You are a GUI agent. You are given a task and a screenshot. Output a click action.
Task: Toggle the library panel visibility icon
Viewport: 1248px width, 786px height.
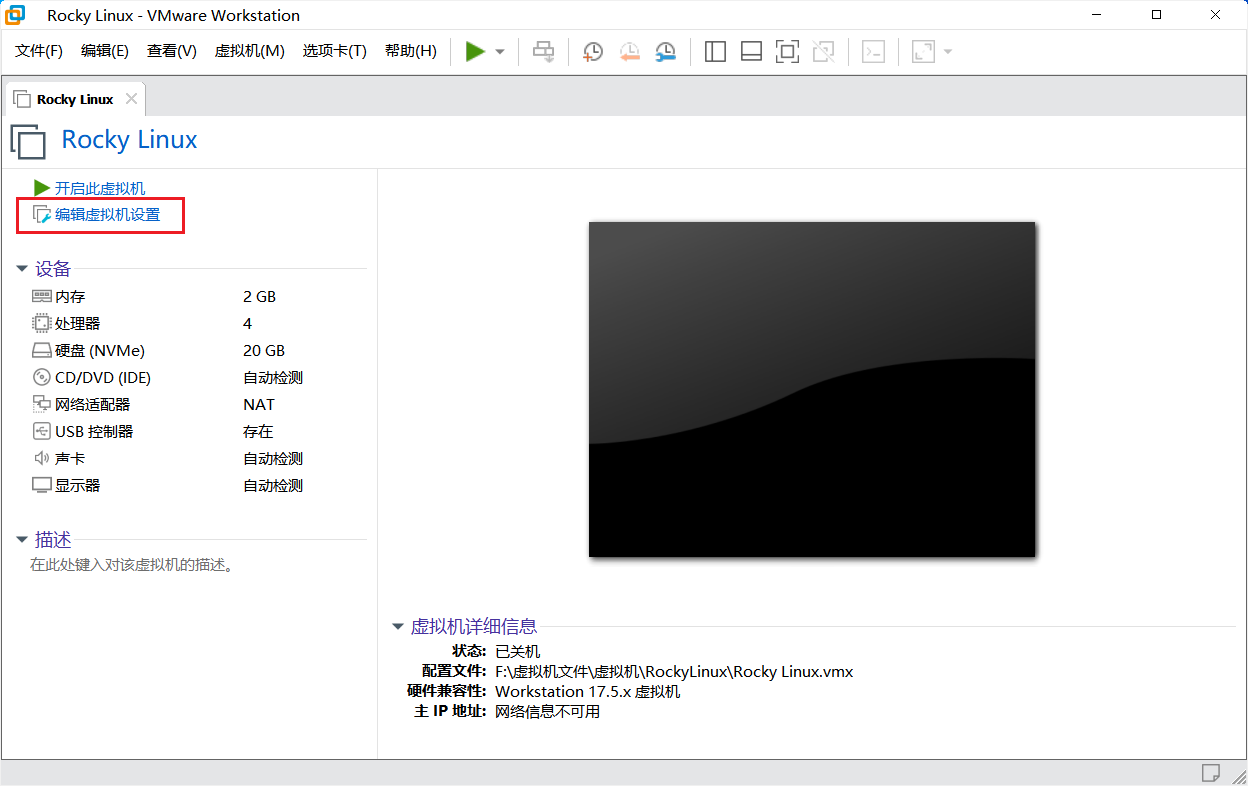click(x=715, y=51)
